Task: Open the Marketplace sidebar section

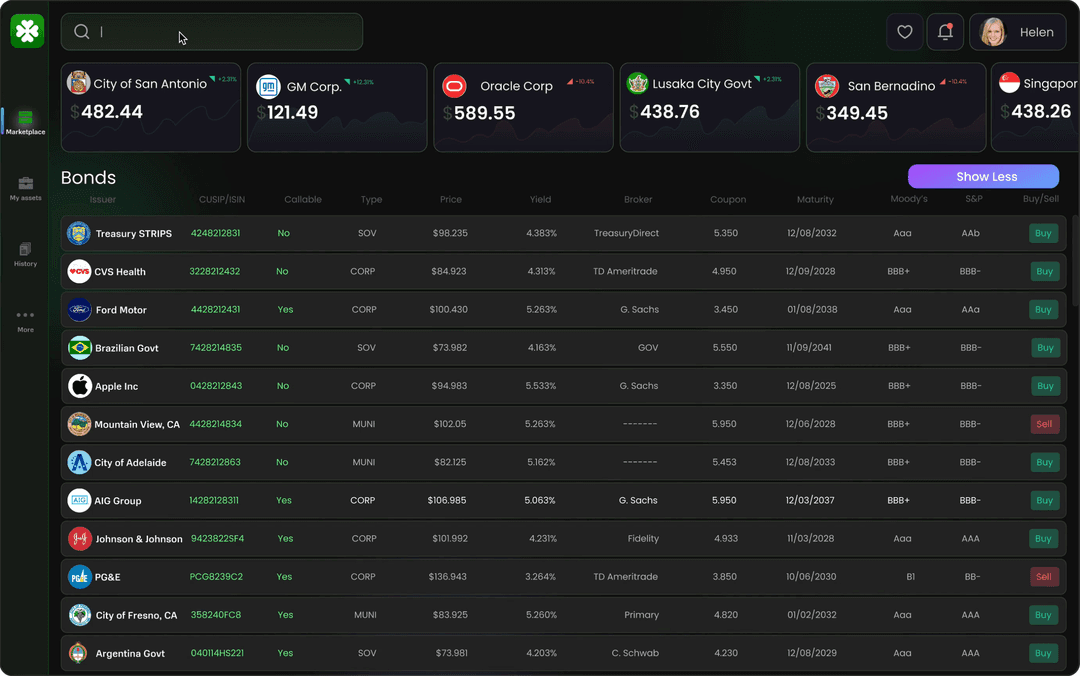Action: point(25,122)
